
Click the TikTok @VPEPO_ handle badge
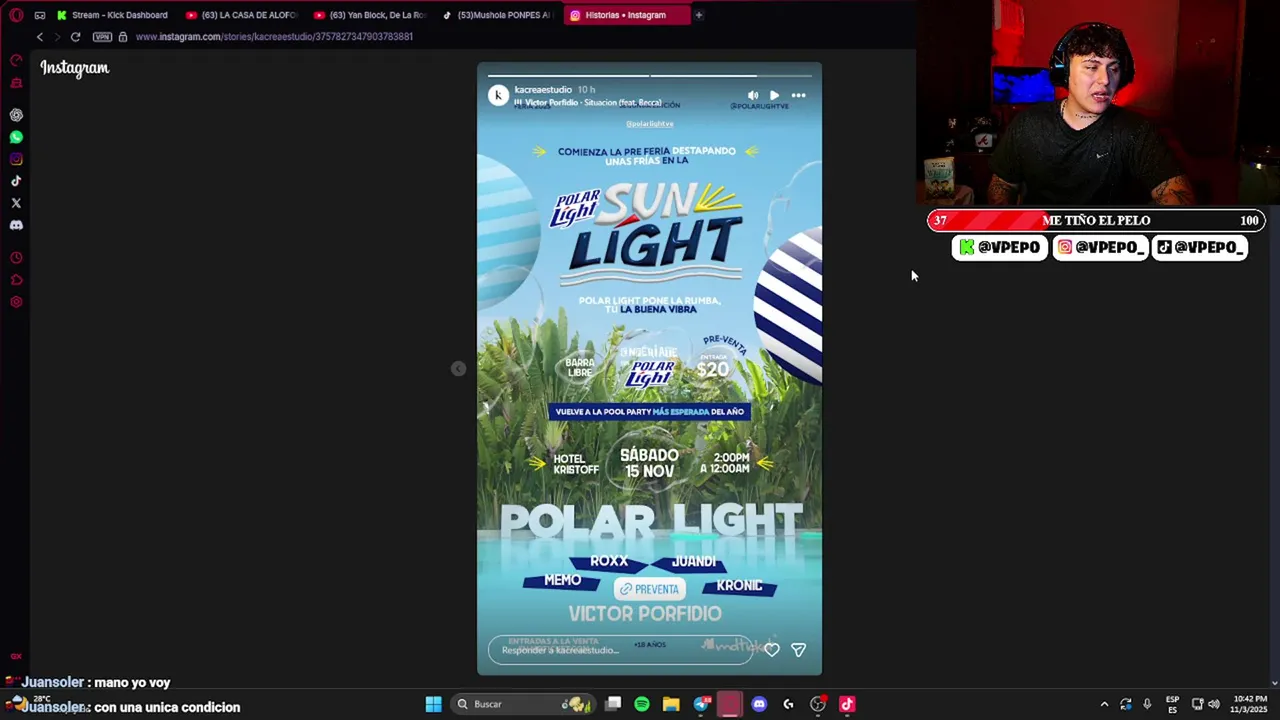click(1200, 247)
